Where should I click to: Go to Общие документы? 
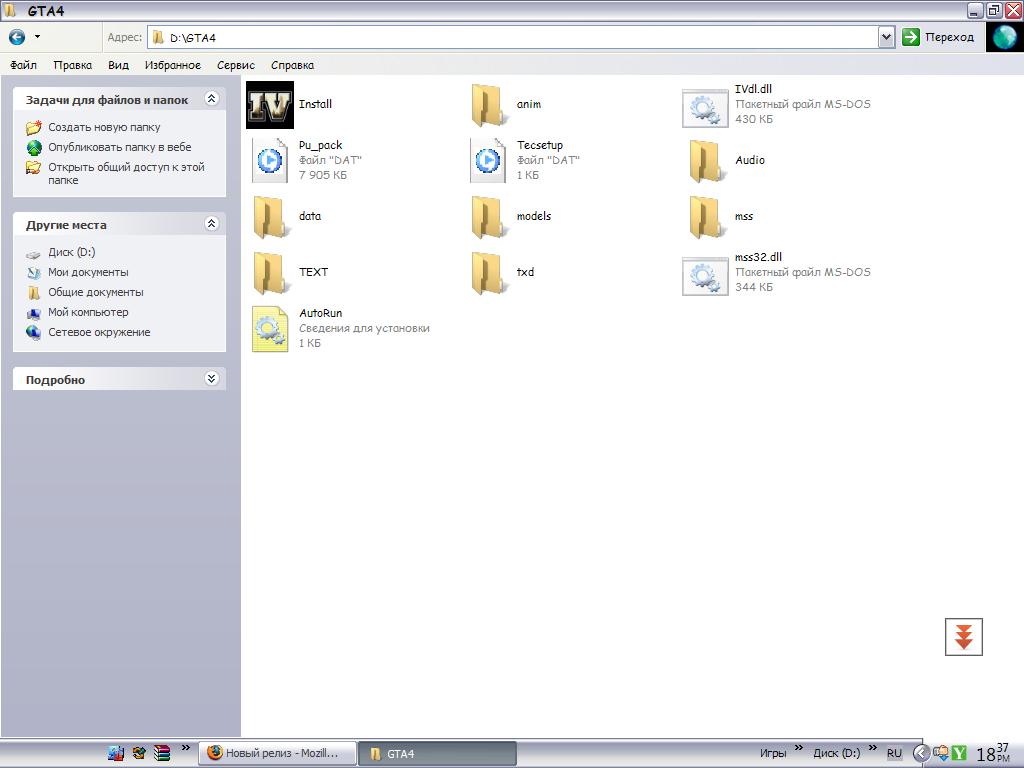click(96, 293)
